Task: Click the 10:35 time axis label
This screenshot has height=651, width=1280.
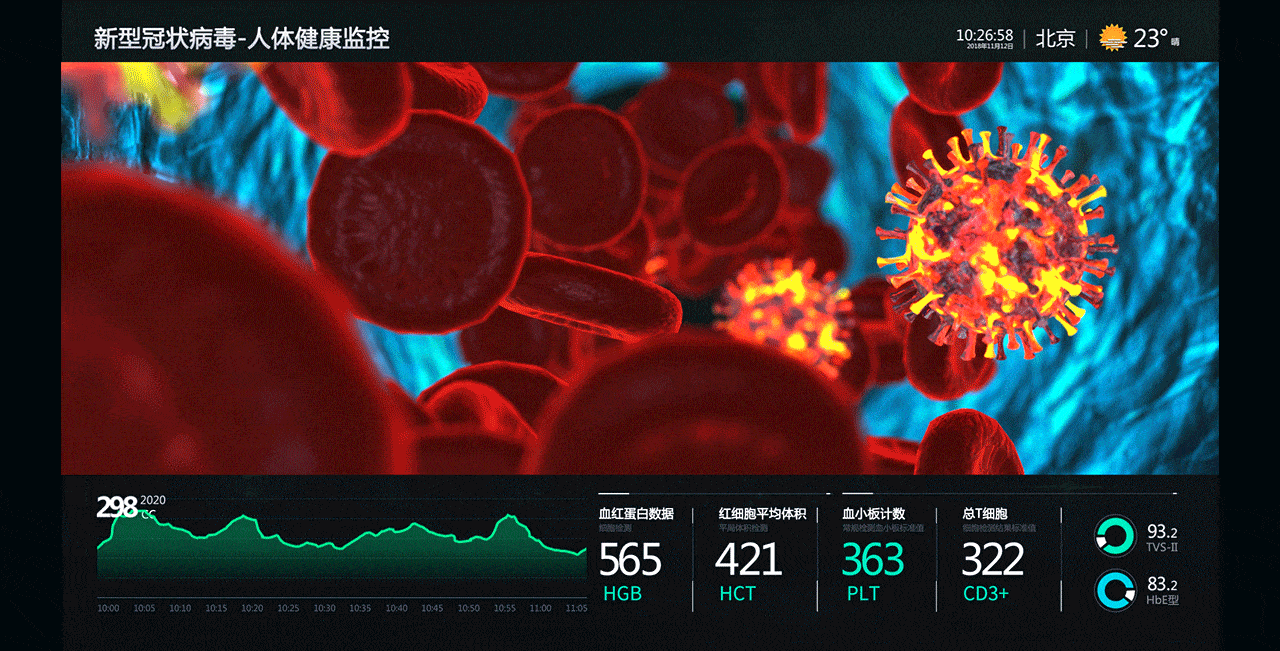Action: [x=360, y=608]
